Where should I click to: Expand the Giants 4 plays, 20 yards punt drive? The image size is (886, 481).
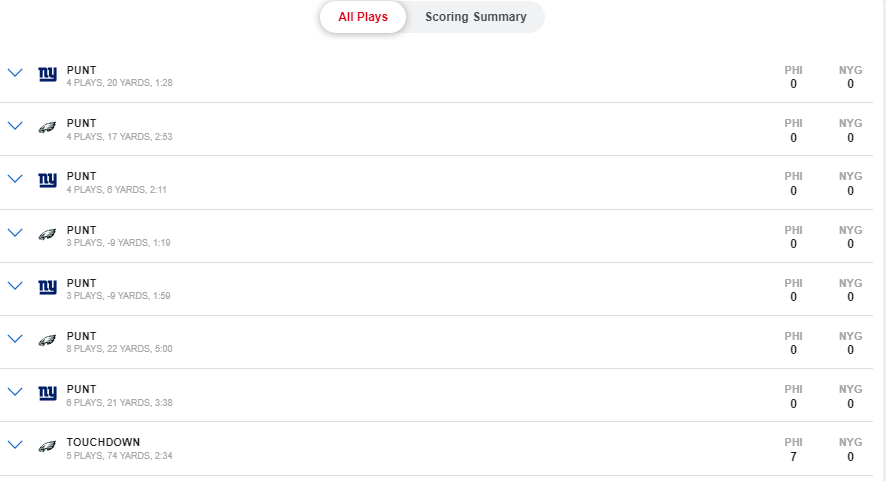15,73
